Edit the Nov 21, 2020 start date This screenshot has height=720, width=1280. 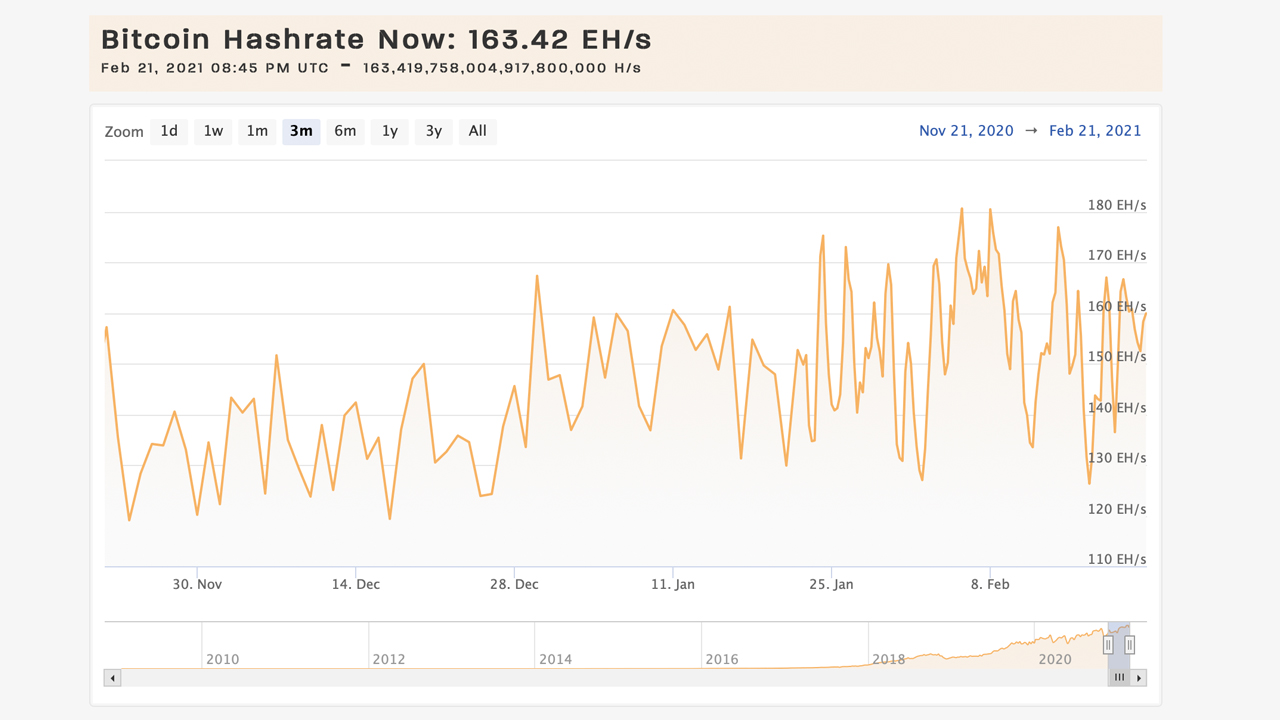tap(966, 131)
